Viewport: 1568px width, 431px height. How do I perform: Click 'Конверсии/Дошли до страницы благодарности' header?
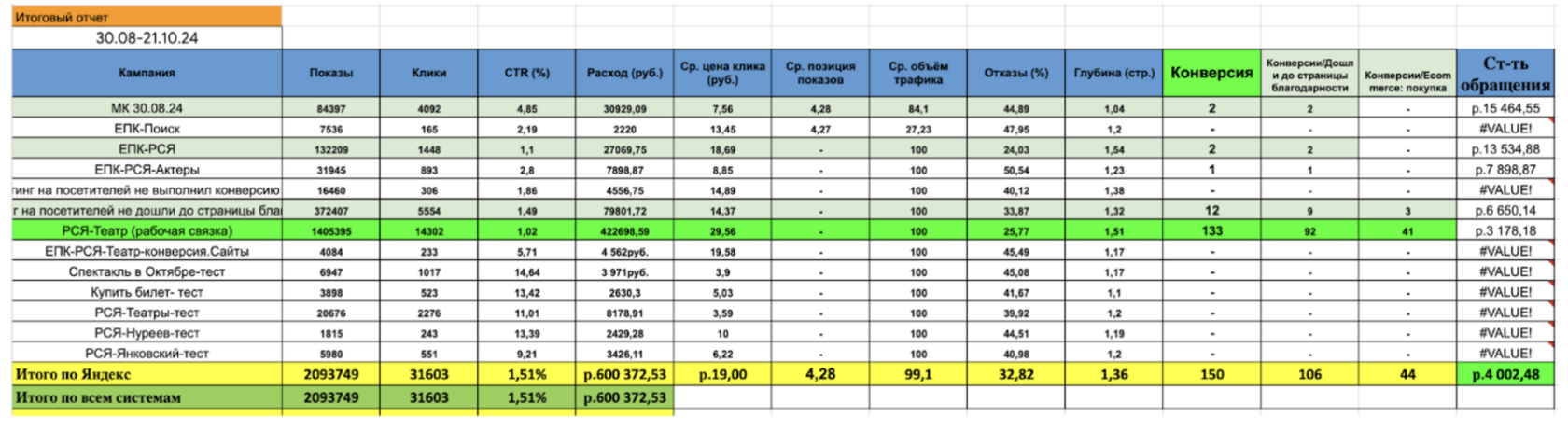(1309, 73)
